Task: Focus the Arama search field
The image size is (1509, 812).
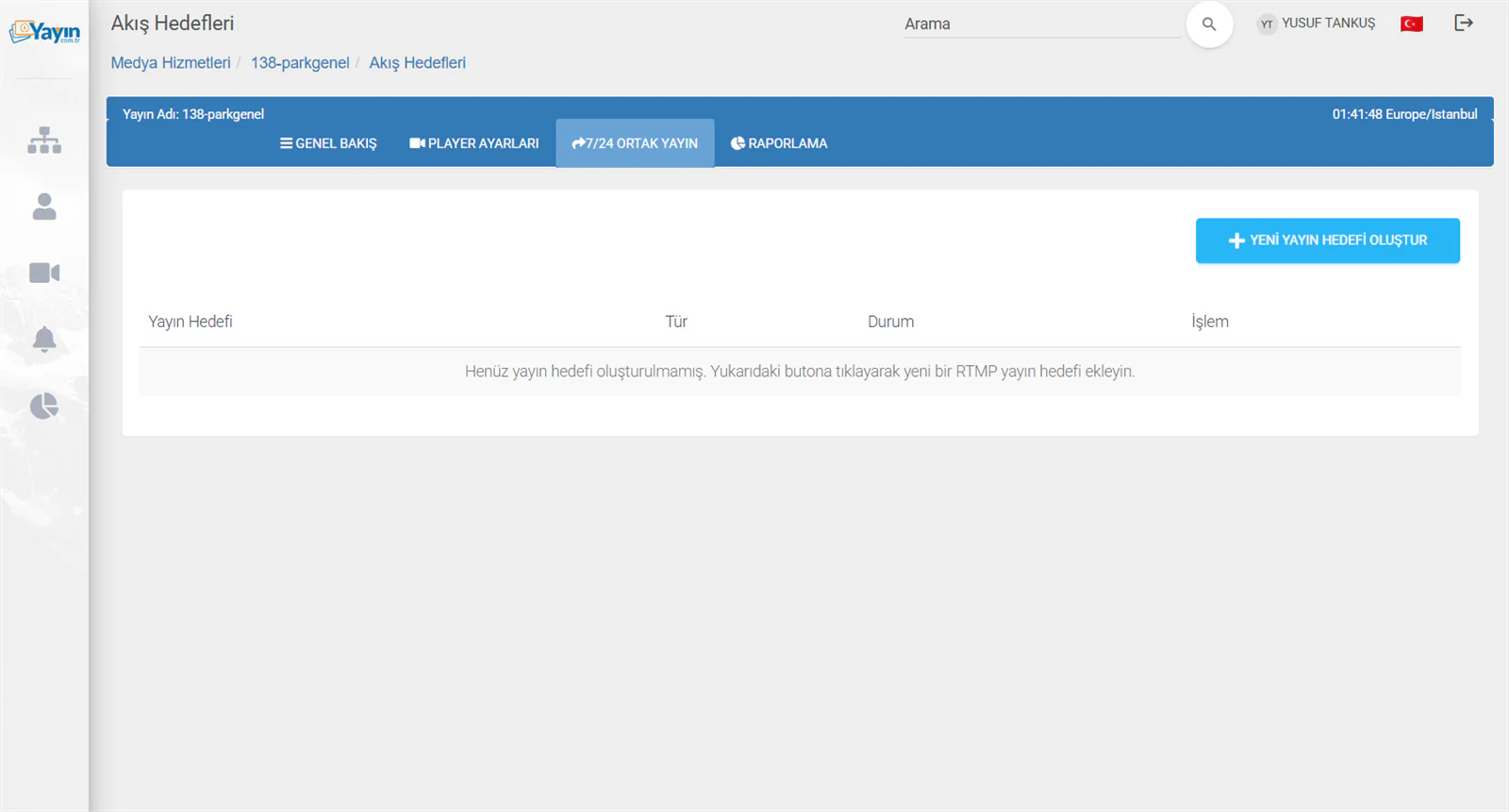Action: (1042, 25)
